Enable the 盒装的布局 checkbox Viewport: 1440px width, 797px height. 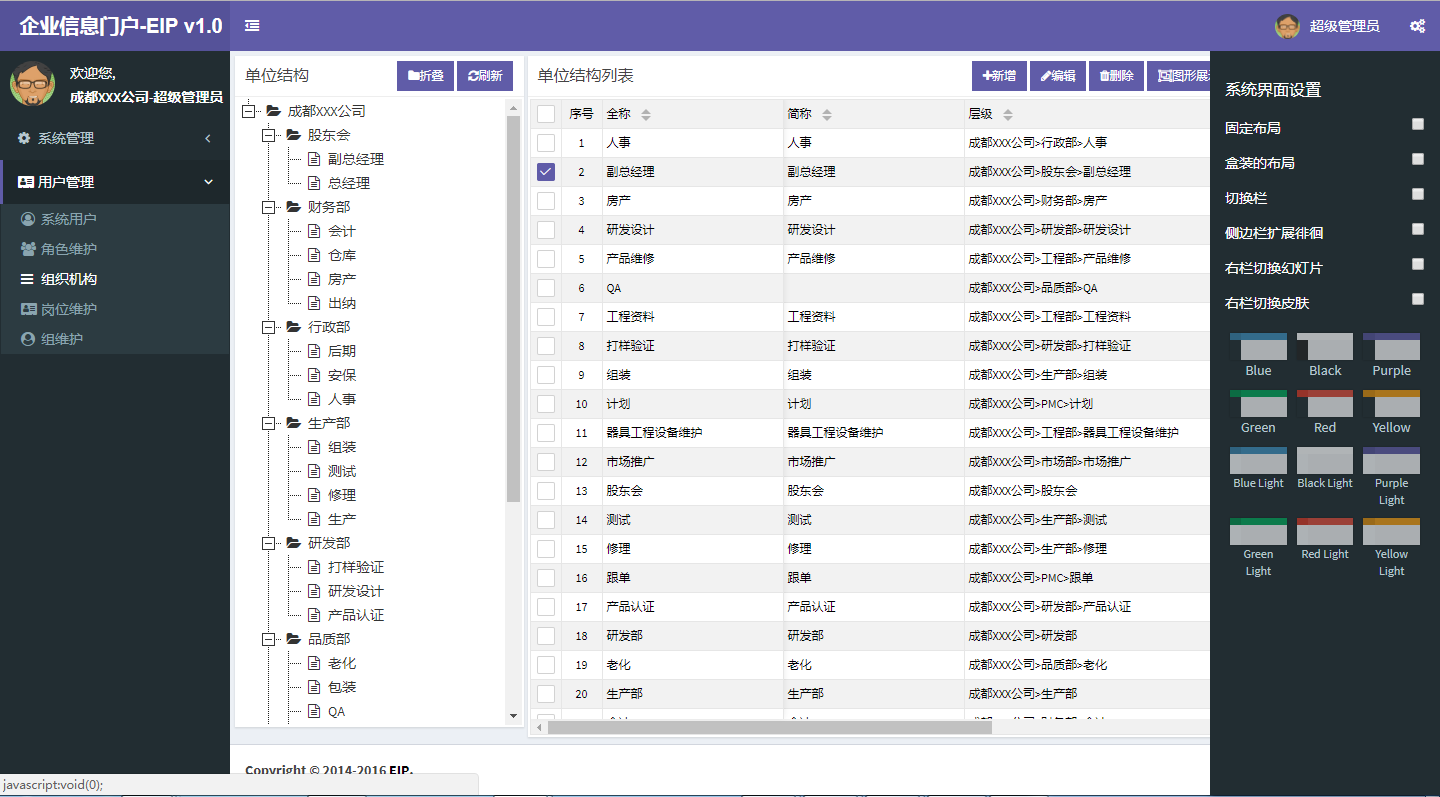[x=1418, y=159]
